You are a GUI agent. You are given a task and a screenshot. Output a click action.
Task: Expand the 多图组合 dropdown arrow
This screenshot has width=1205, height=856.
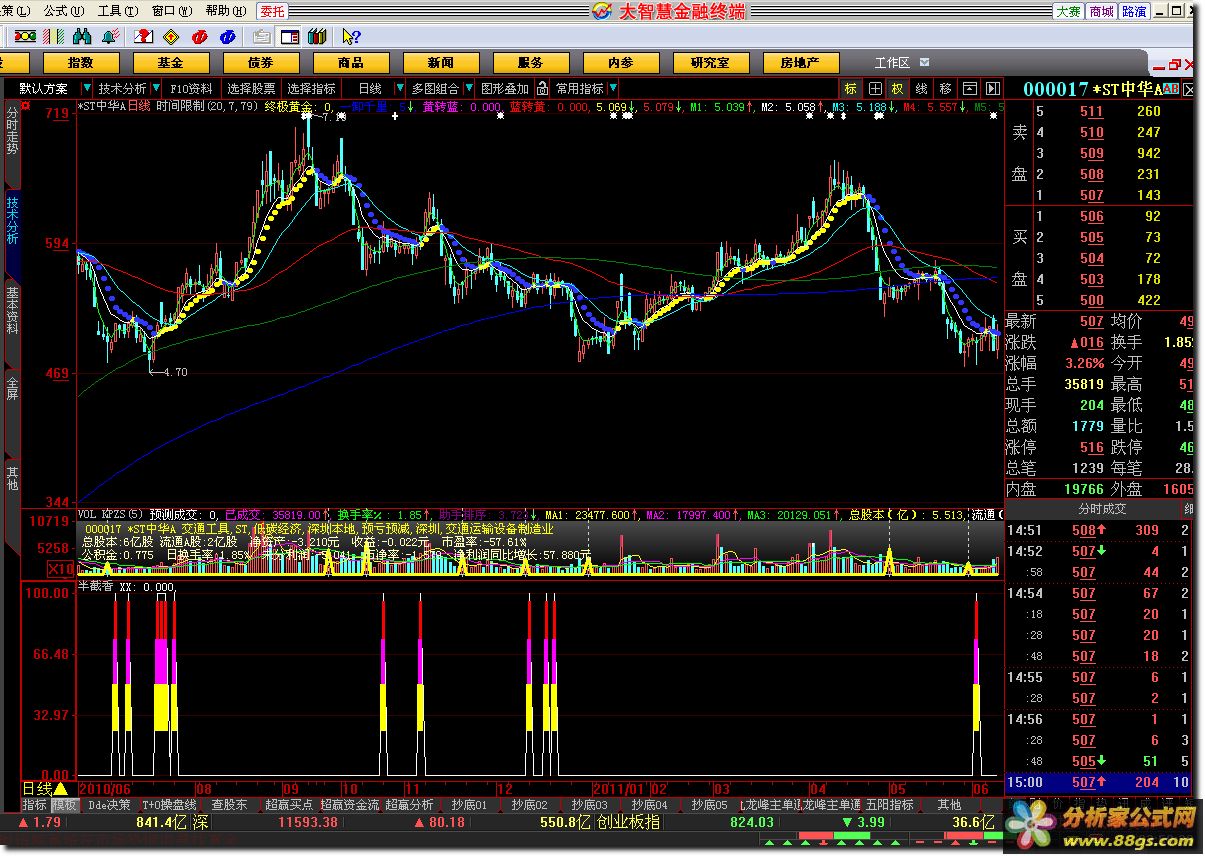468,88
